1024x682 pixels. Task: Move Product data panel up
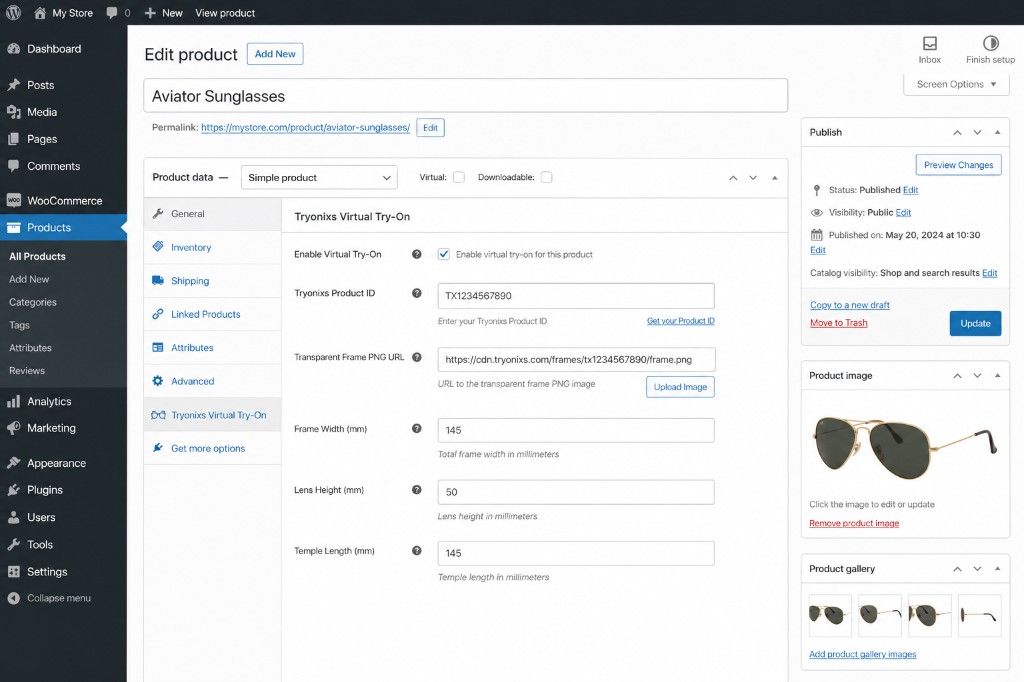click(733, 178)
